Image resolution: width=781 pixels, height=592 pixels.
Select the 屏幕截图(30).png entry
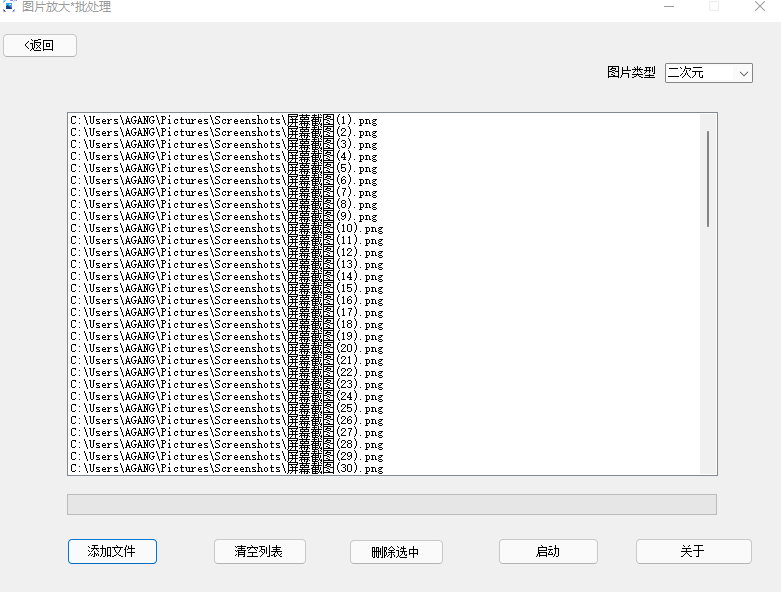pyautogui.click(x=227, y=468)
